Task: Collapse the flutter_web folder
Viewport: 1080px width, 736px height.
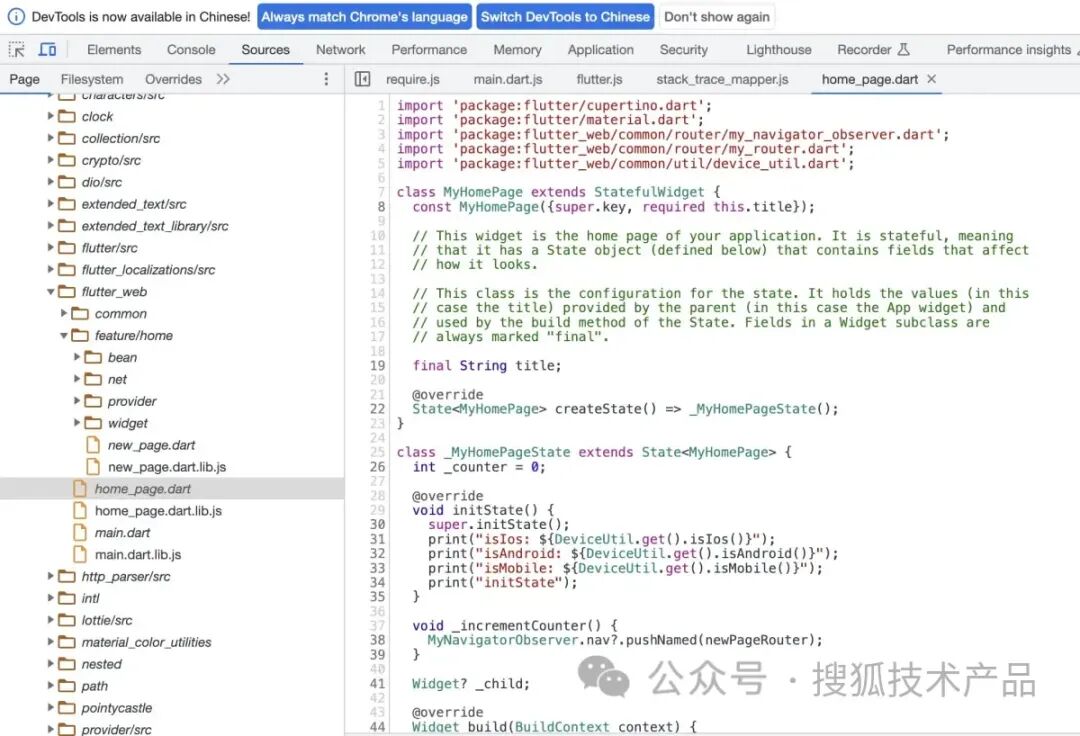Action: (50, 291)
